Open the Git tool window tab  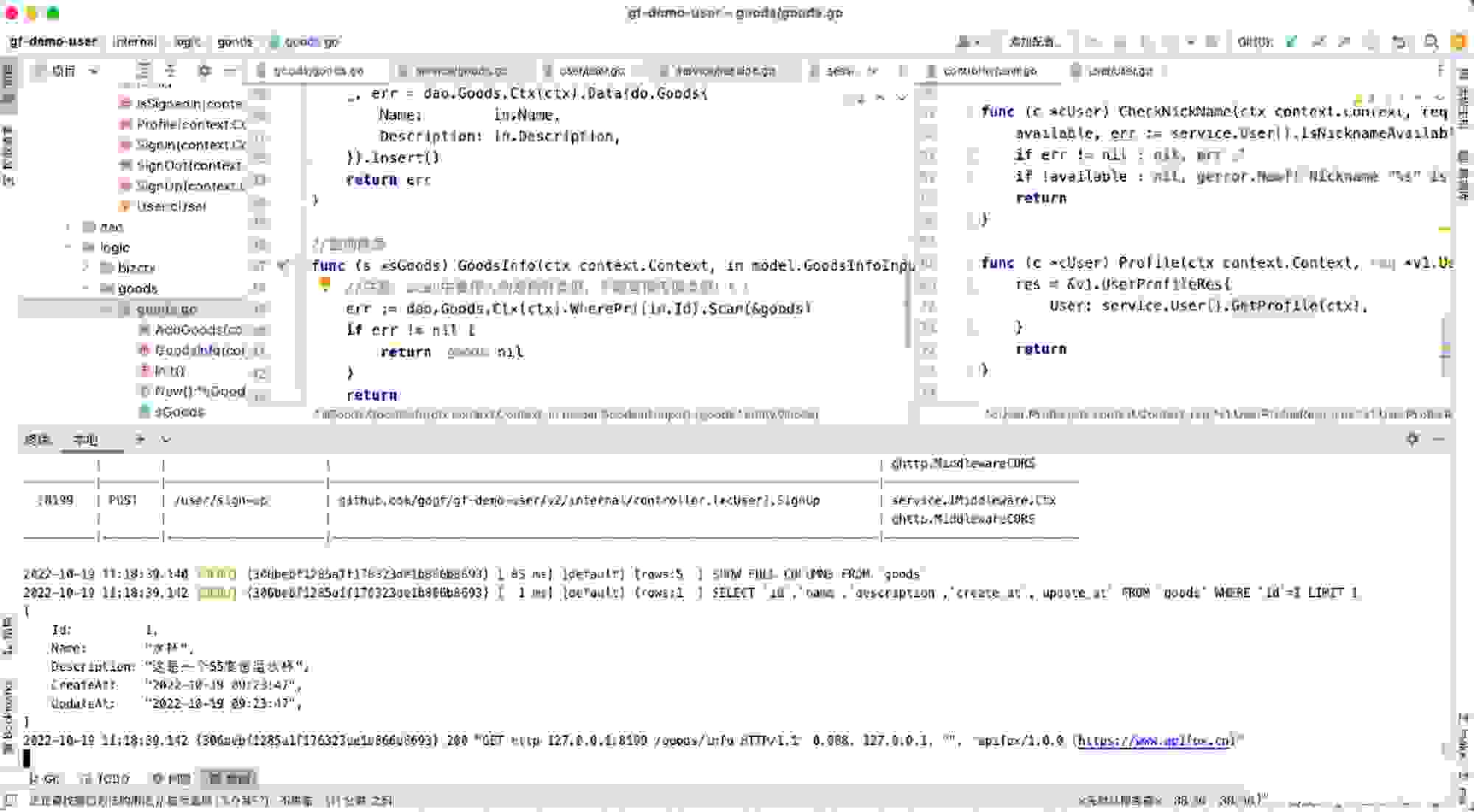pos(45,778)
